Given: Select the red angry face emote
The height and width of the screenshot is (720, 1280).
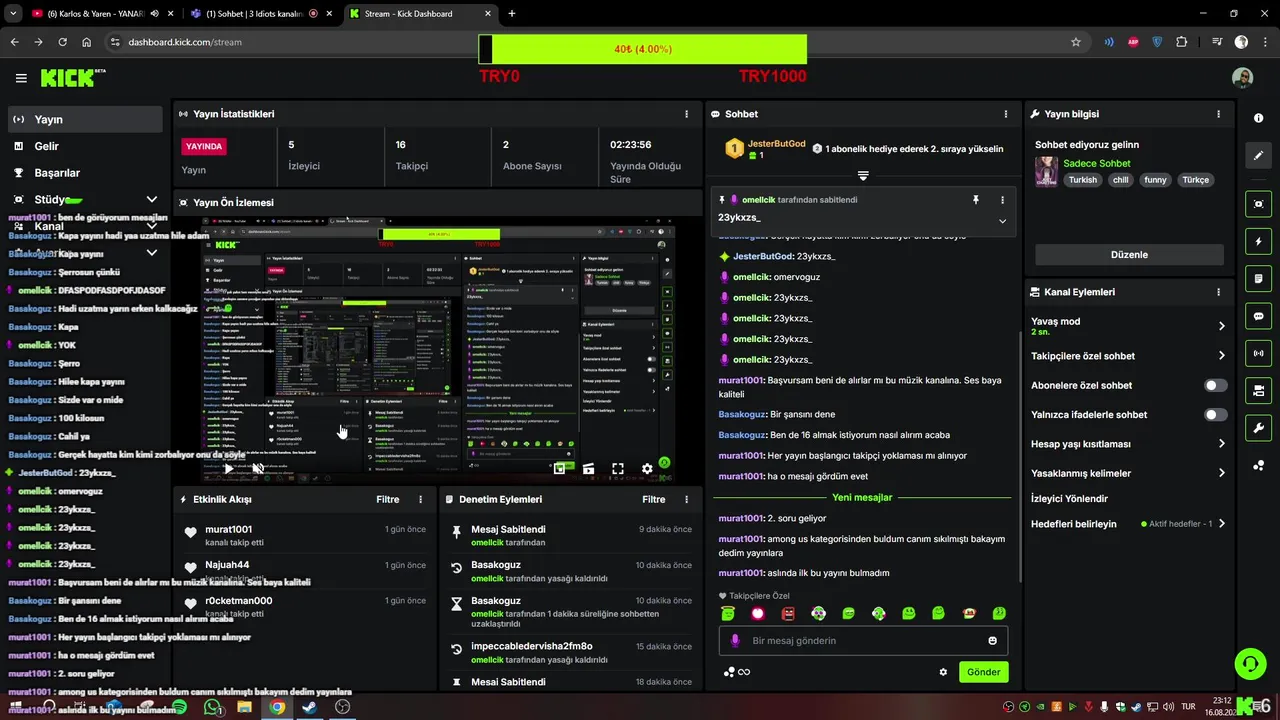Looking at the screenshot, I should (788, 614).
